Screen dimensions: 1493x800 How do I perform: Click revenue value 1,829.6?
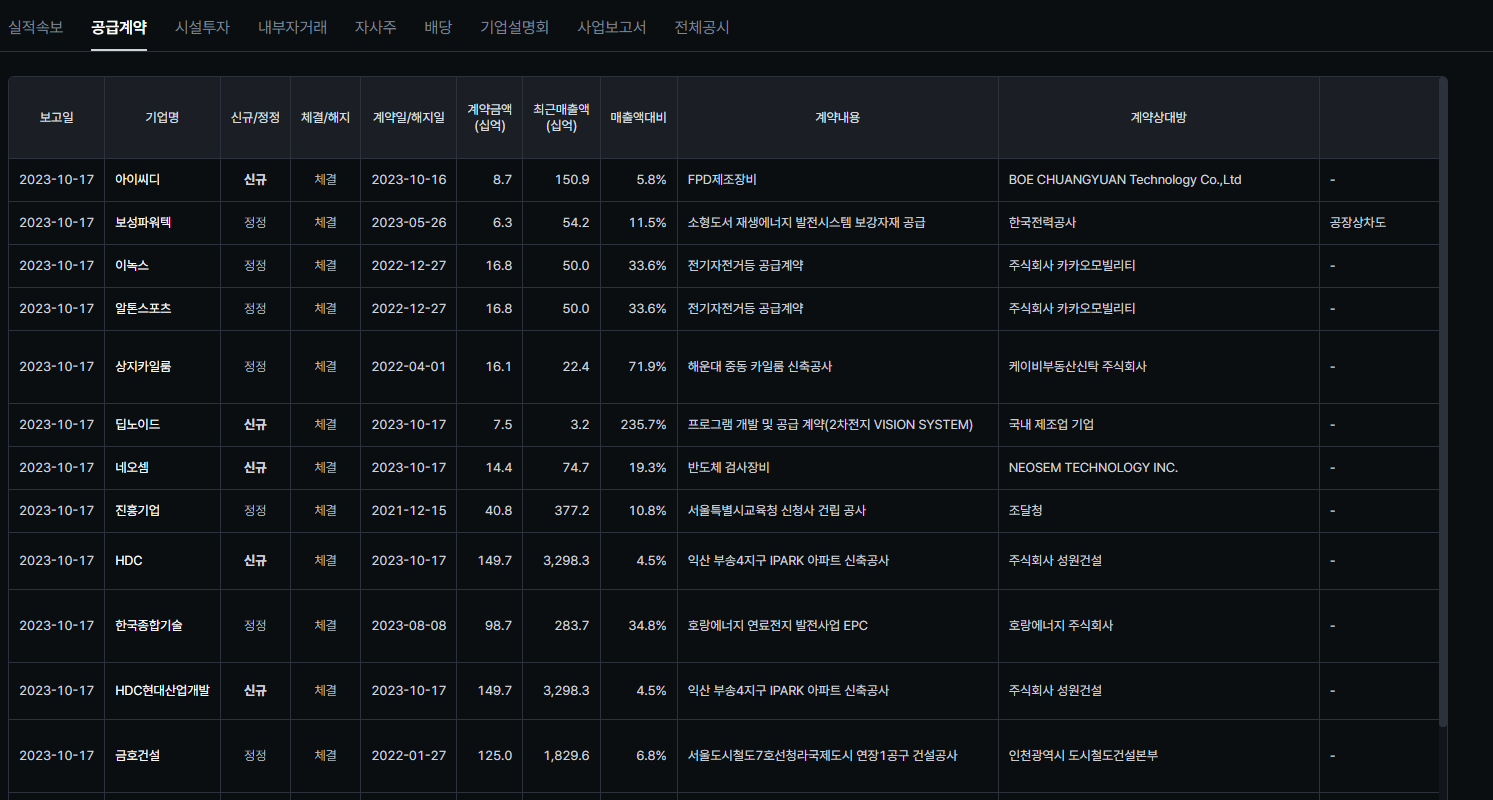pos(566,756)
